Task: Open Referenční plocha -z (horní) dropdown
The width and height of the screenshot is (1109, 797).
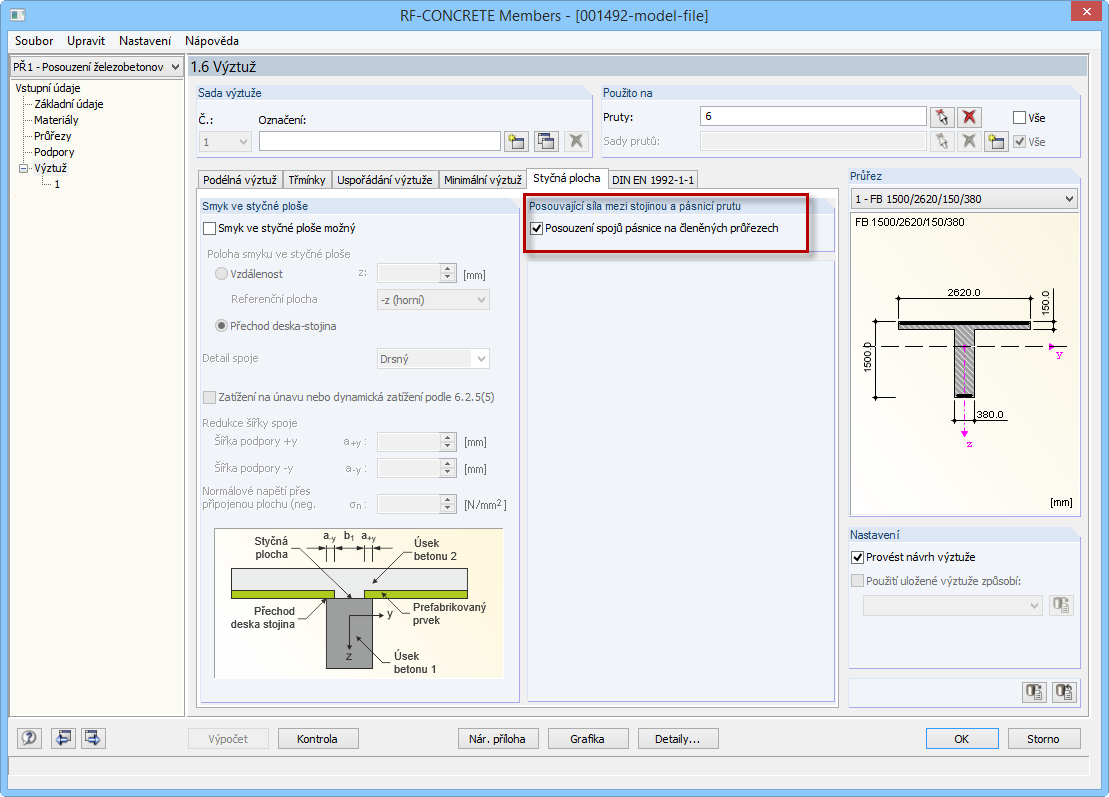Action: click(433, 300)
